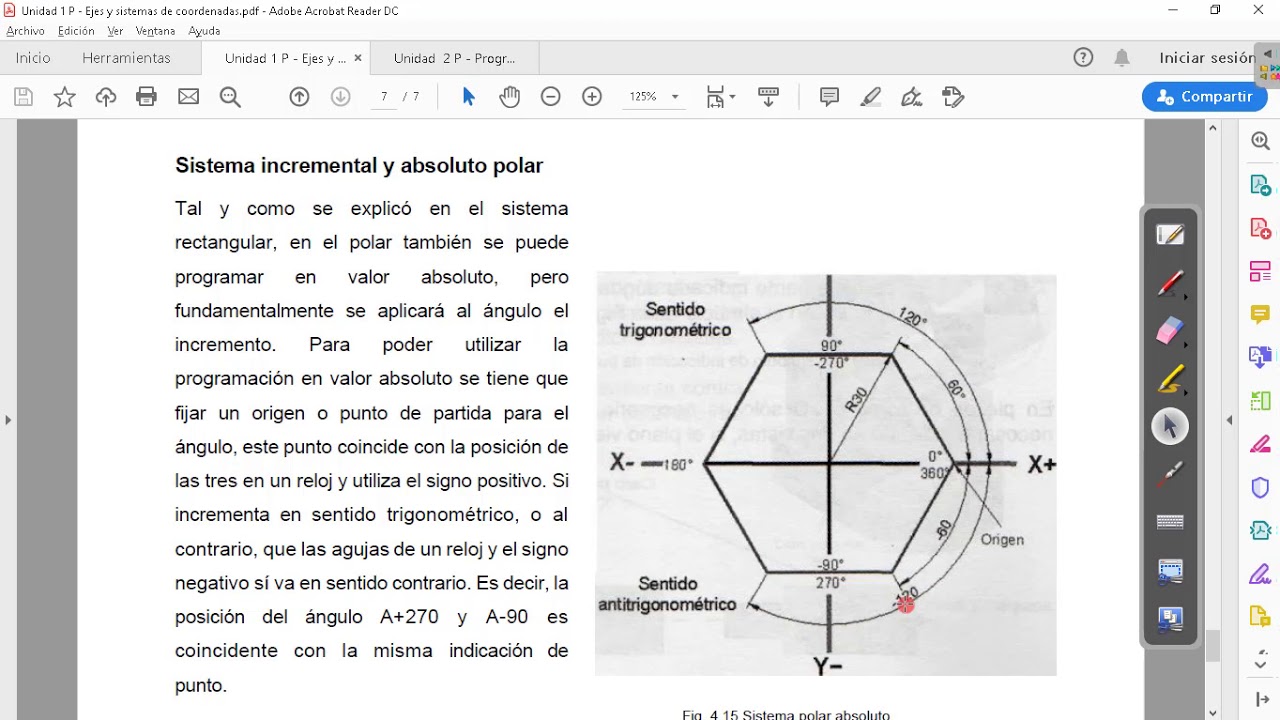Switch to the Inicio tab
The width and height of the screenshot is (1280, 720).
point(33,58)
